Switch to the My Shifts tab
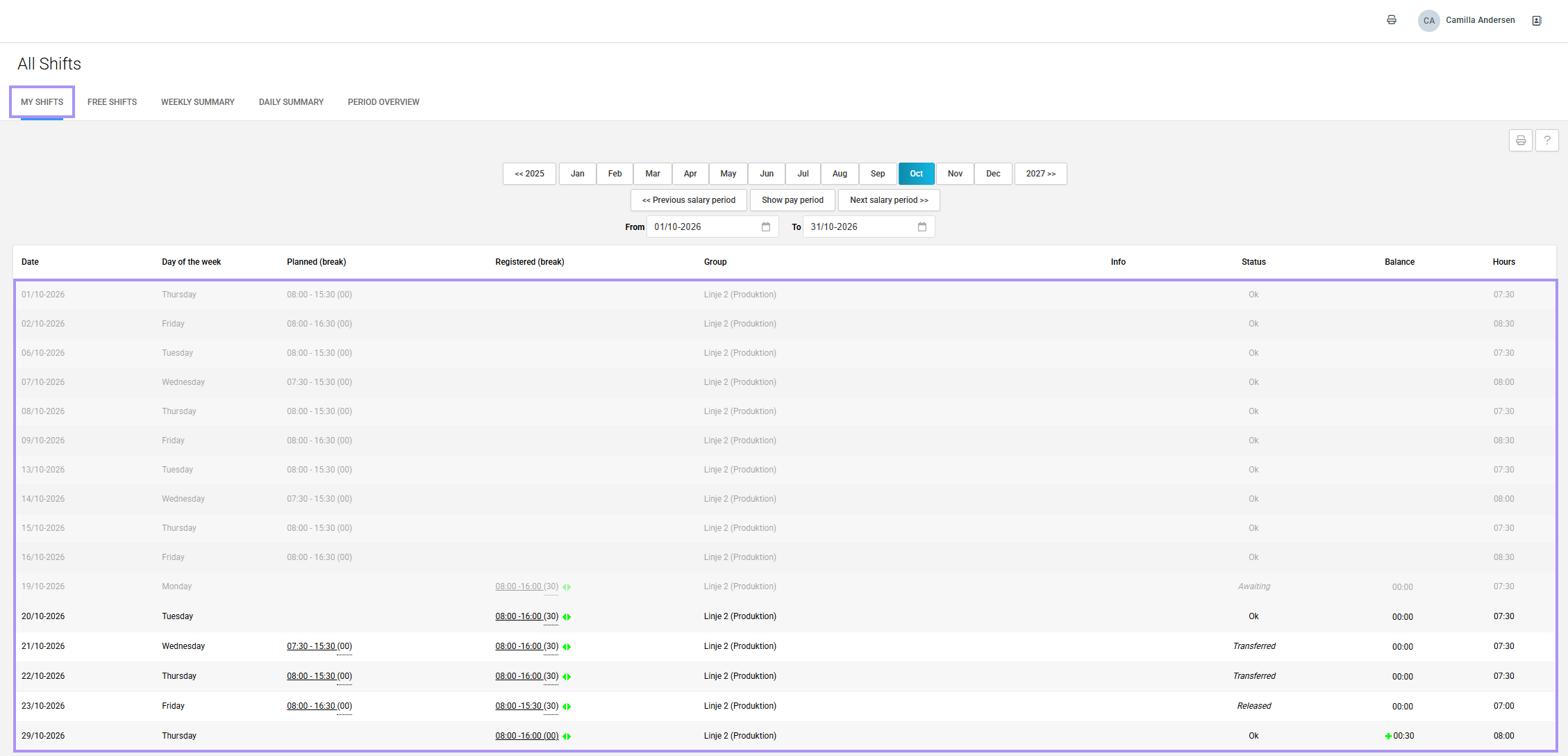1568x756 pixels. pyautogui.click(x=42, y=102)
